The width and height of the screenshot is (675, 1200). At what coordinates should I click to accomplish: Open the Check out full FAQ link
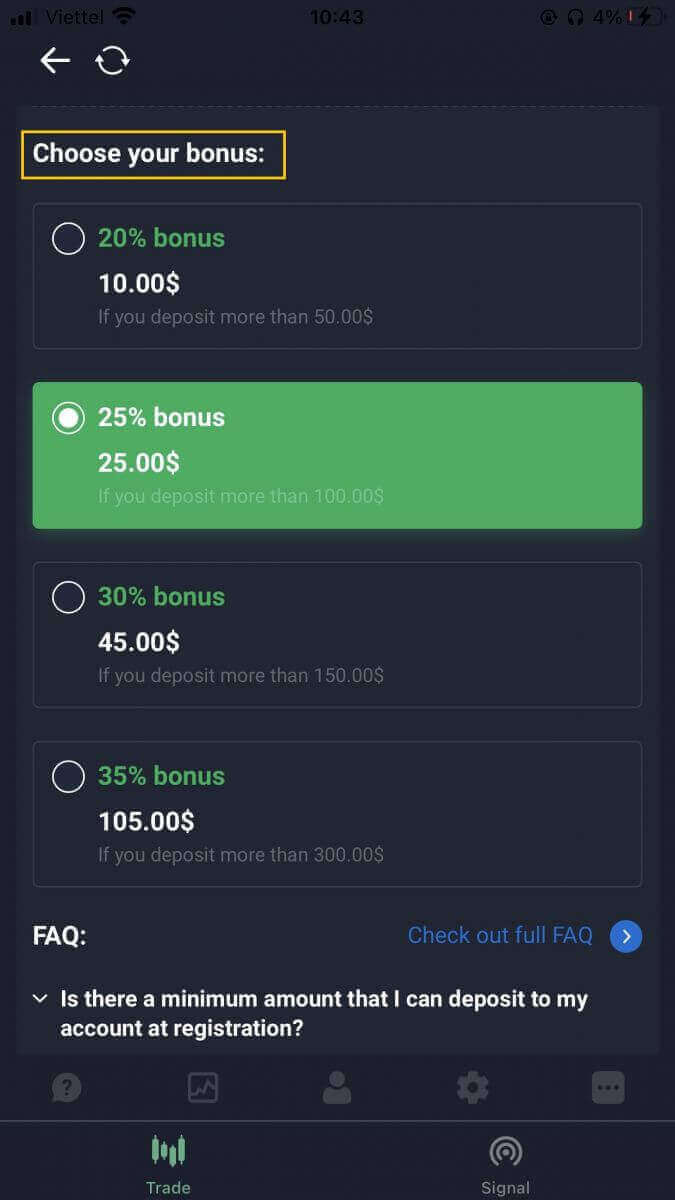pos(500,936)
